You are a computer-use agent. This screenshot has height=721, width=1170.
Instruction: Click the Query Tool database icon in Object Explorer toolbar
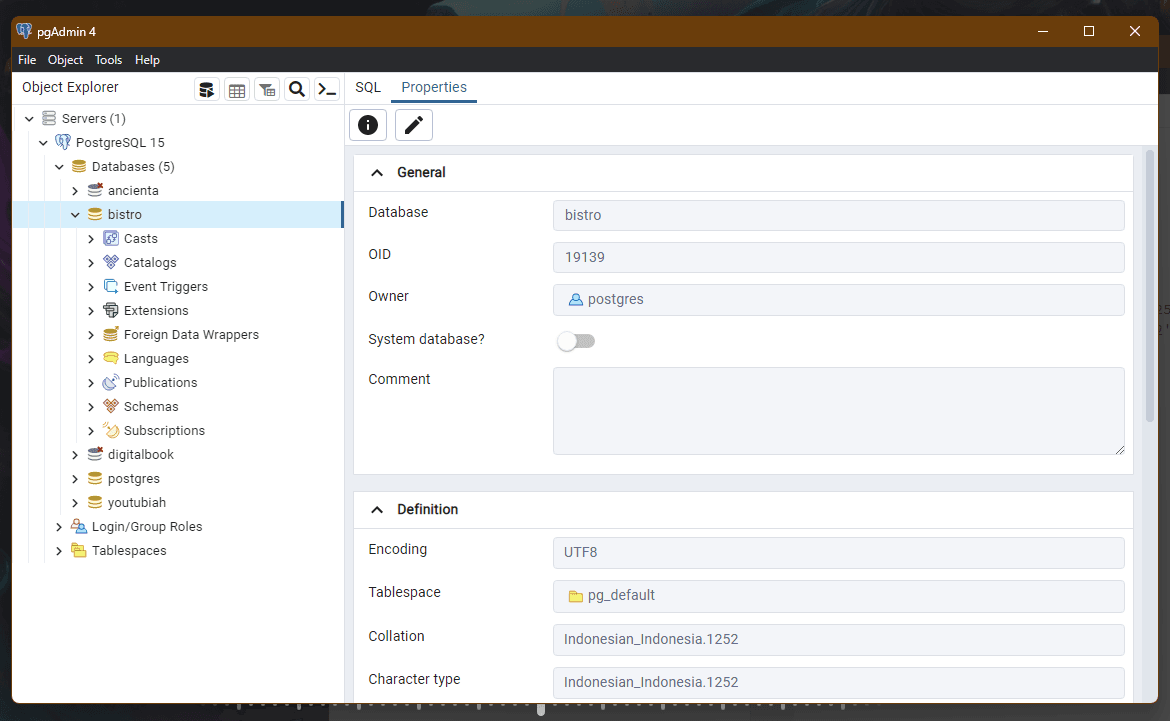[x=207, y=90]
